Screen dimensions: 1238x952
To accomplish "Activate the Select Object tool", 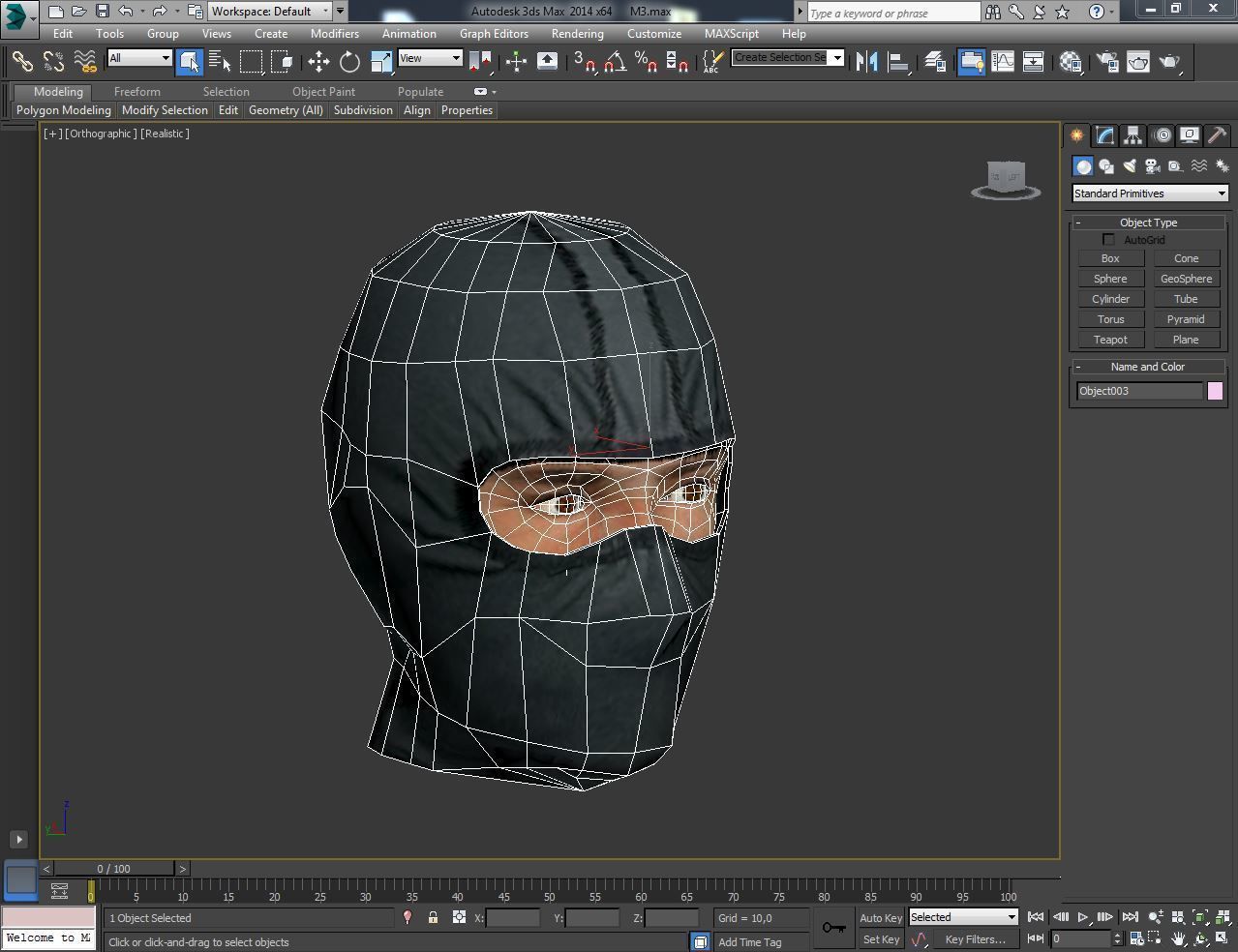I will [190, 62].
